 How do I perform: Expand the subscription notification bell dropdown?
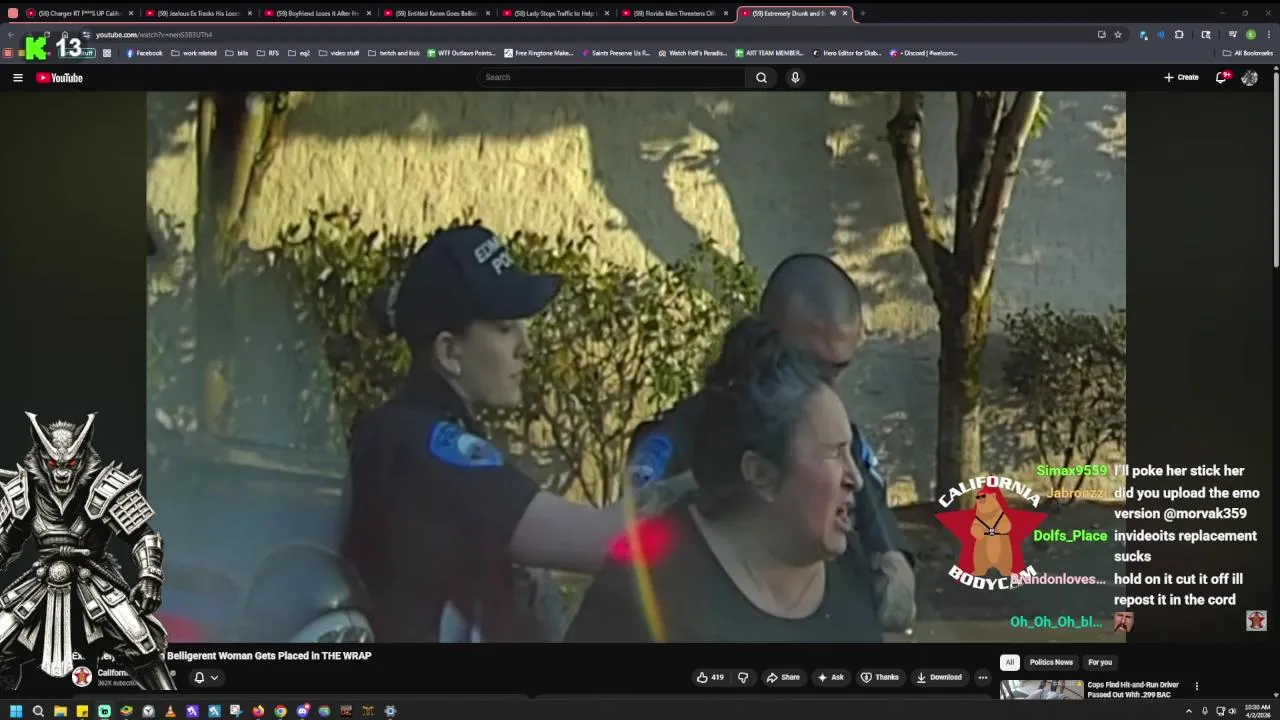[205, 677]
